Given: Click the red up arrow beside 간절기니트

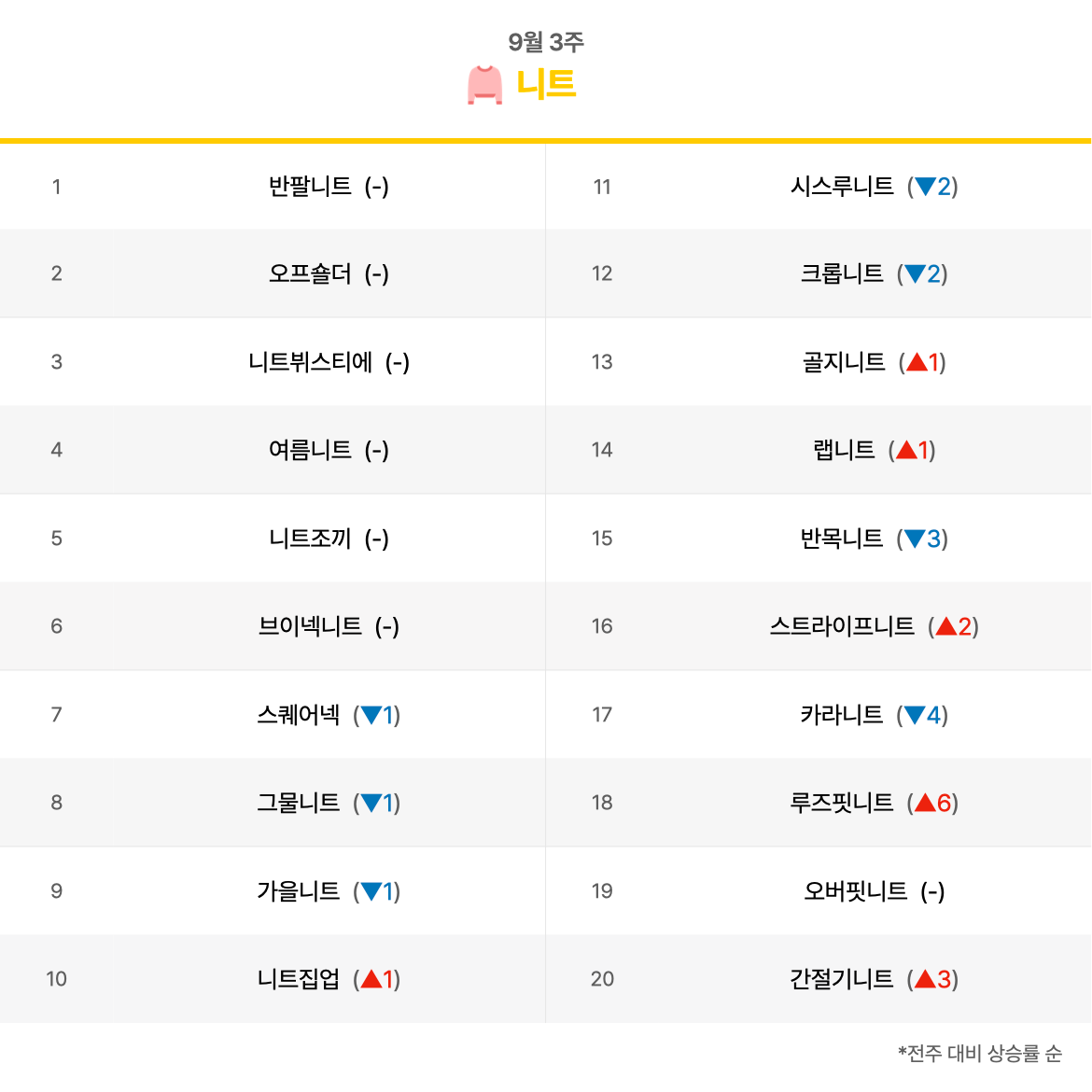Looking at the screenshot, I should coord(925,978).
